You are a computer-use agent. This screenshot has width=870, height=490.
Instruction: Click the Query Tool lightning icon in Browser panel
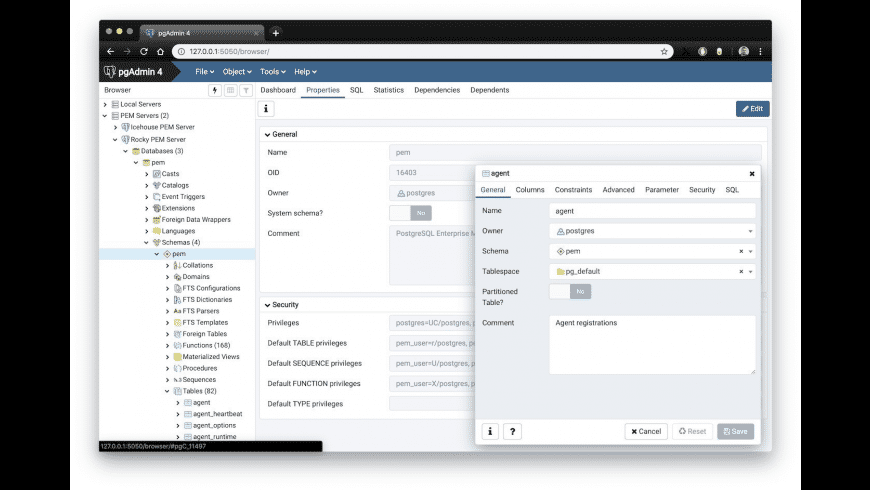tap(215, 90)
